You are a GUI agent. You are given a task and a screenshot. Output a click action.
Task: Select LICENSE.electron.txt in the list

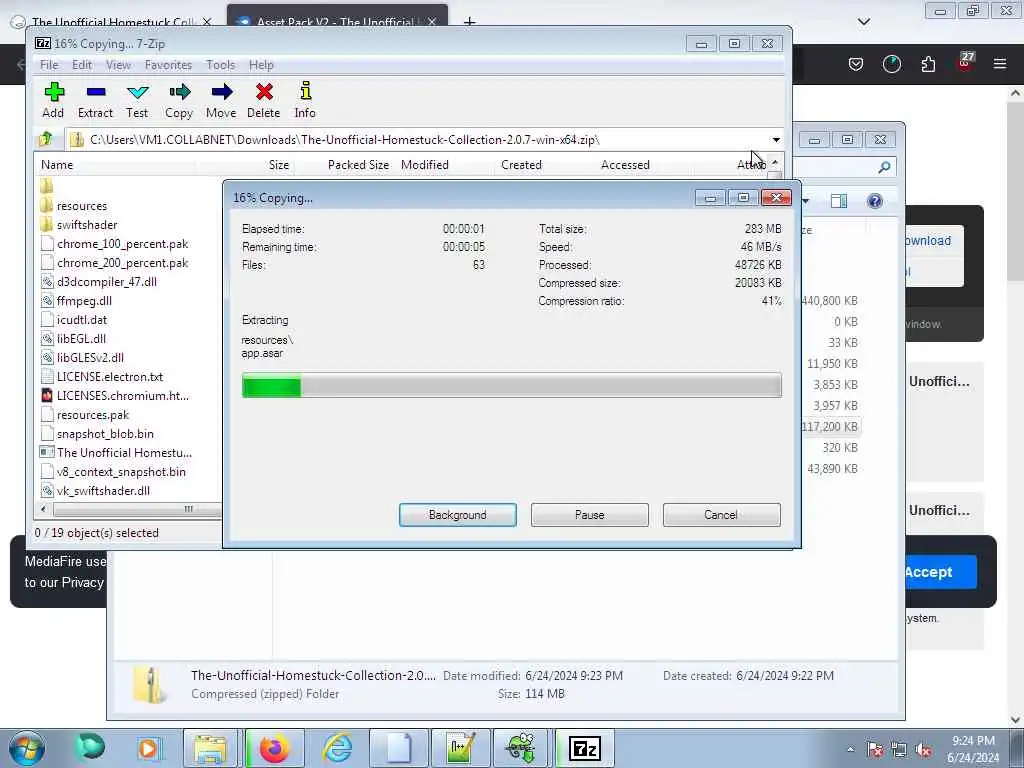(x=110, y=377)
